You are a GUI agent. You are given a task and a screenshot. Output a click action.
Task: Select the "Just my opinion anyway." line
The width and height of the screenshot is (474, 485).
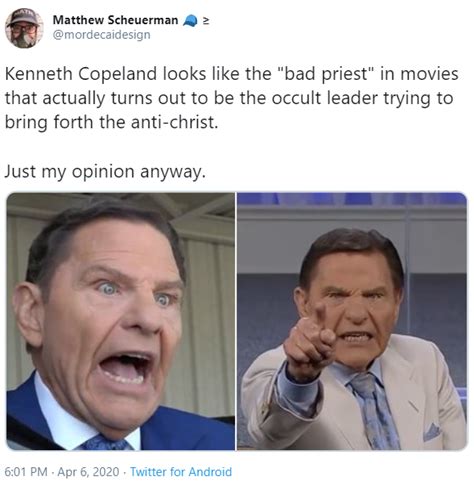[105, 172]
